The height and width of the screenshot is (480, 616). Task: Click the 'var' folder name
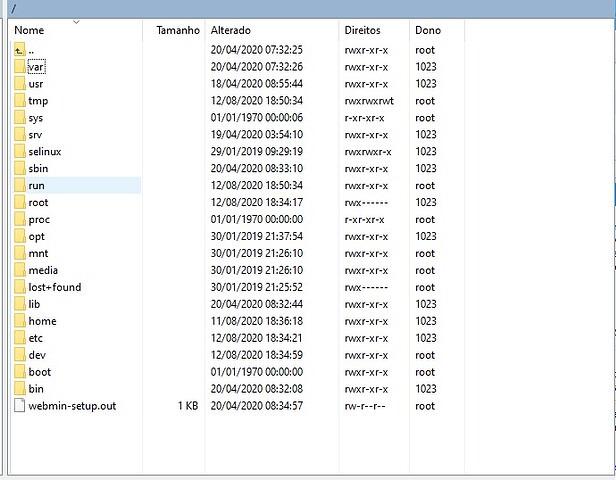(37, 67)
